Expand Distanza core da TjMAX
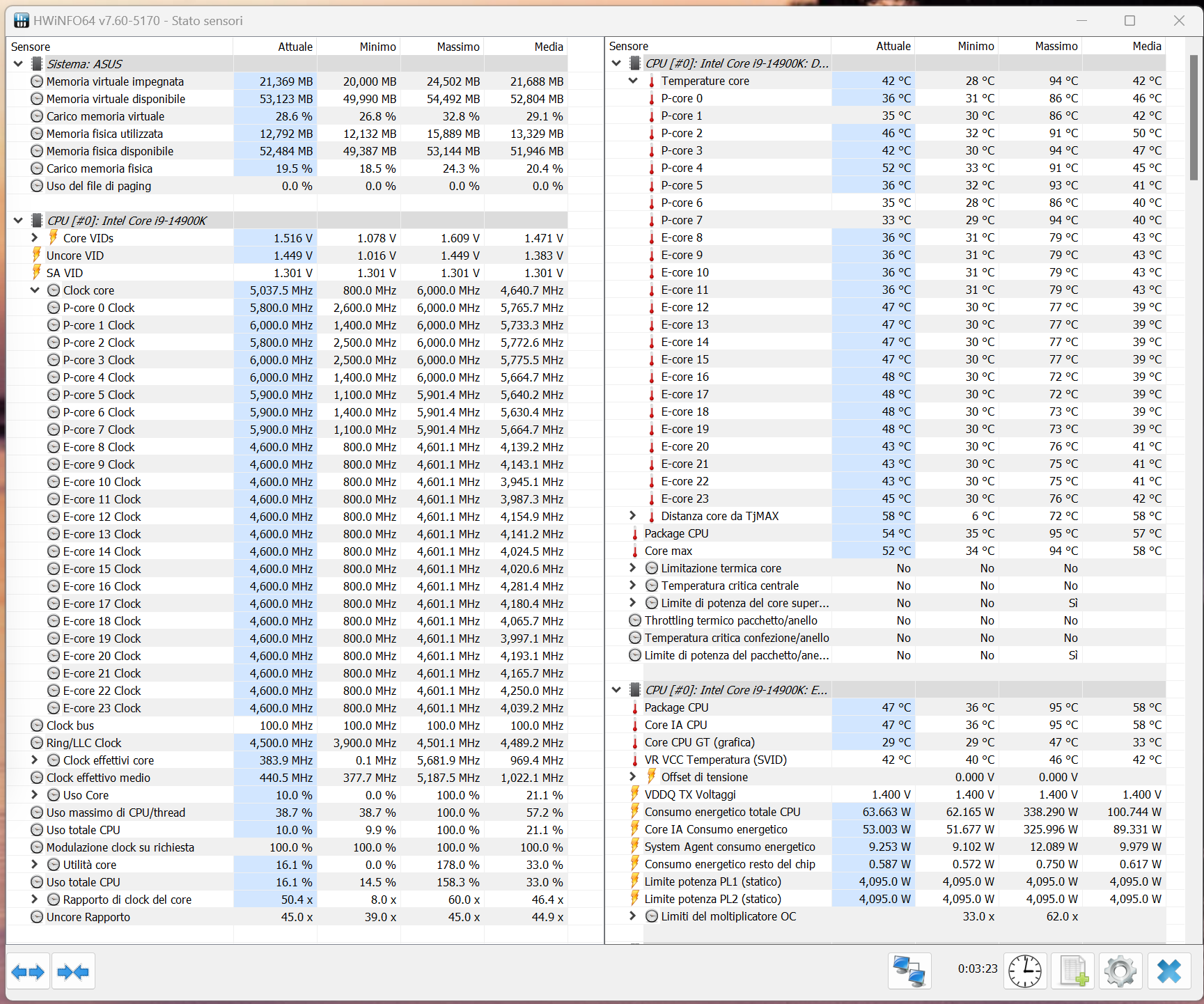 pyautogui.click(x=633, y=516)
